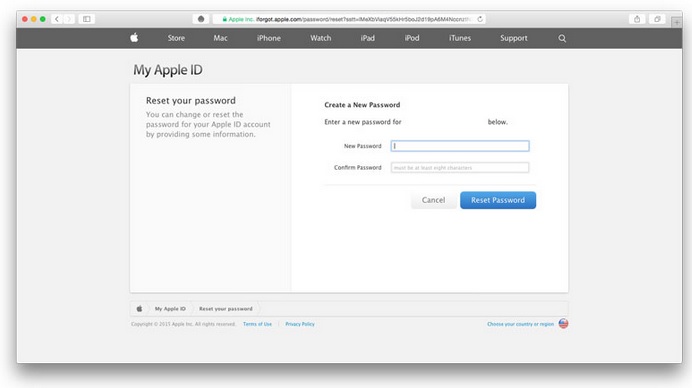This screenshot has width=692, height=388.
Task: Click the Create a New Password heading
Action: 362,105
